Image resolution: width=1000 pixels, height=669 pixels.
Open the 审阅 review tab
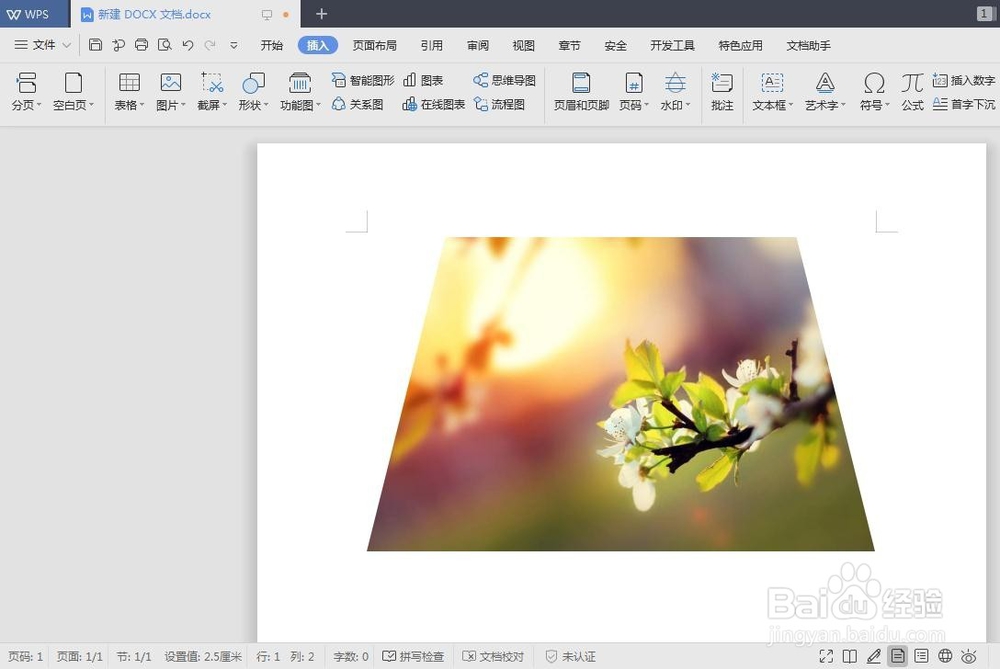[x=478, y=45]
